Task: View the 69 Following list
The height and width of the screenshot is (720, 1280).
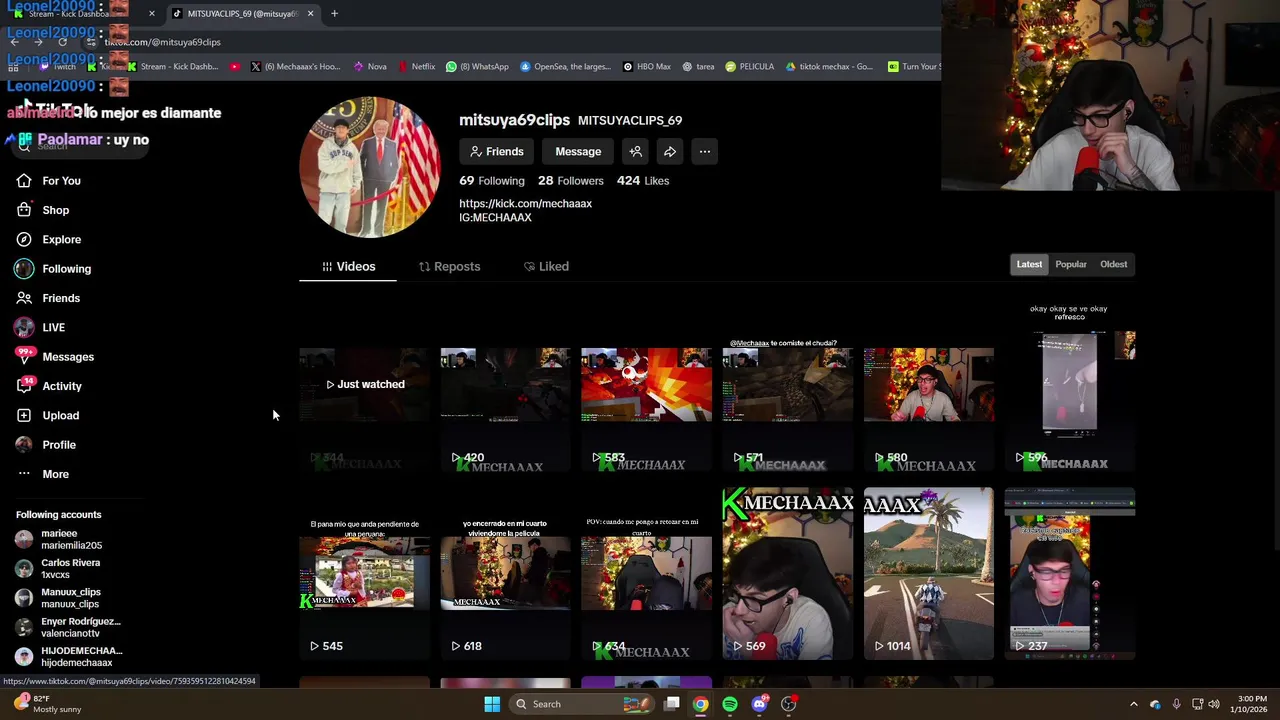Action: [492, 181]
